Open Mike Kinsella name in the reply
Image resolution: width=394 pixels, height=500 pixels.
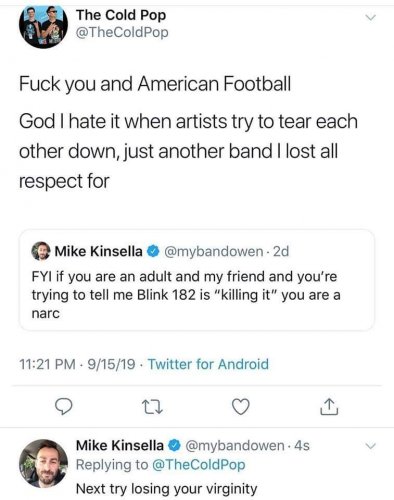[120, 445]
